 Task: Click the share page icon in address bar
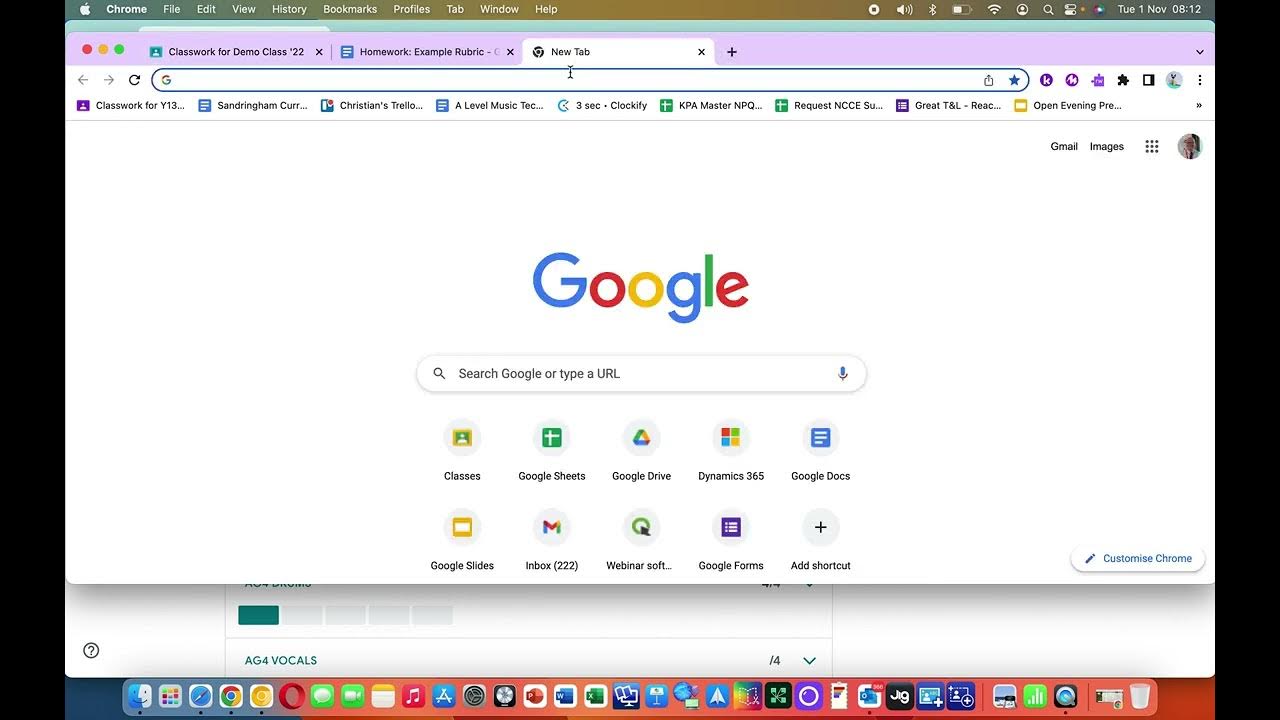(x=989, y=80)
